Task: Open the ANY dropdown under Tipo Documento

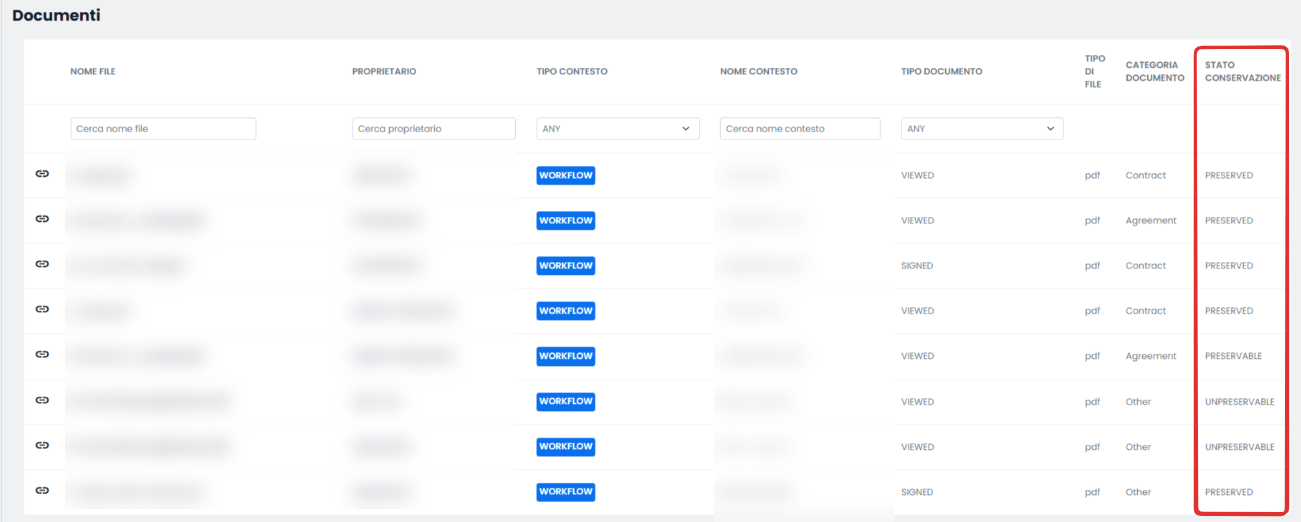Action: tap(982, 128)
